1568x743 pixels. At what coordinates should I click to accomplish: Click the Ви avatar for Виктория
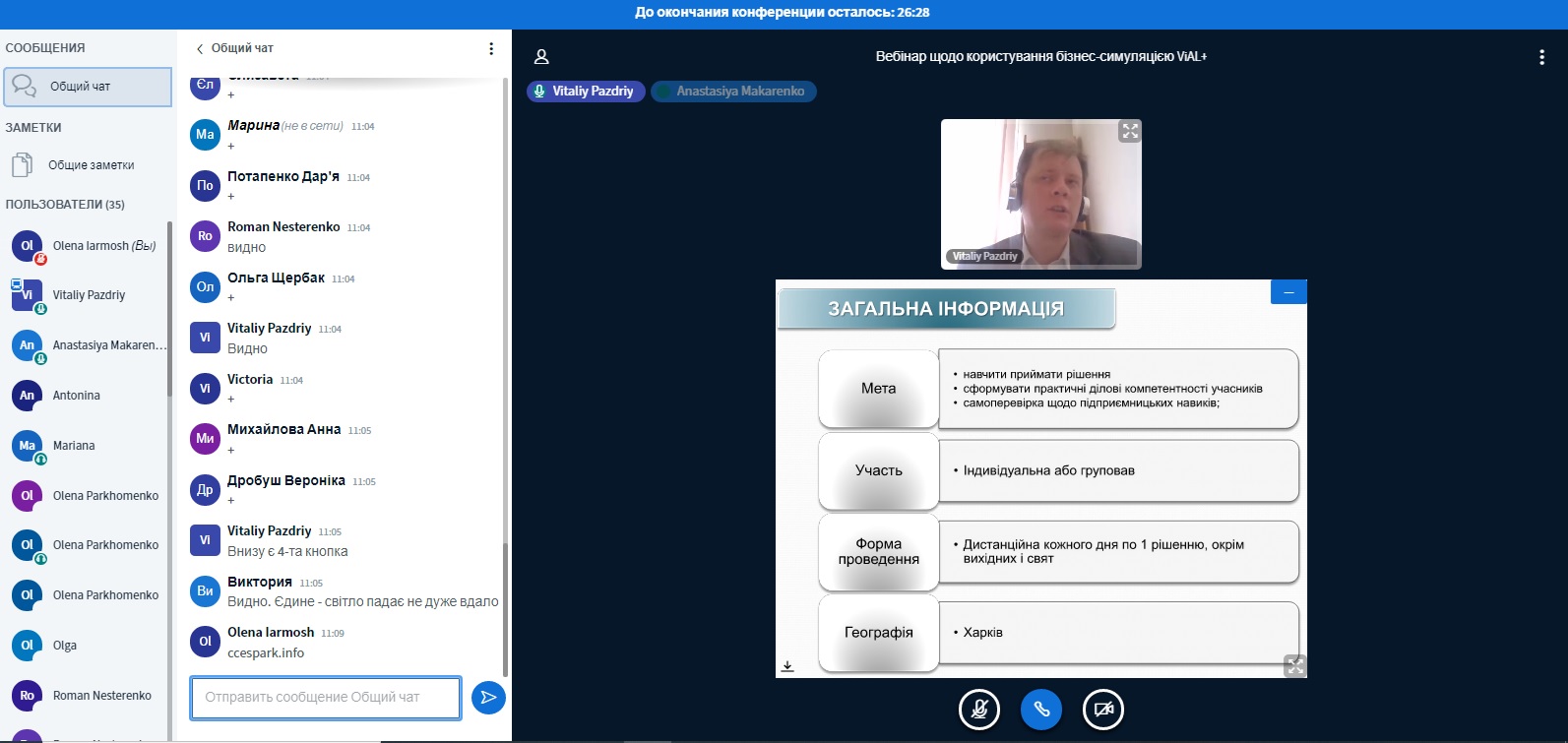click(205, 591)
